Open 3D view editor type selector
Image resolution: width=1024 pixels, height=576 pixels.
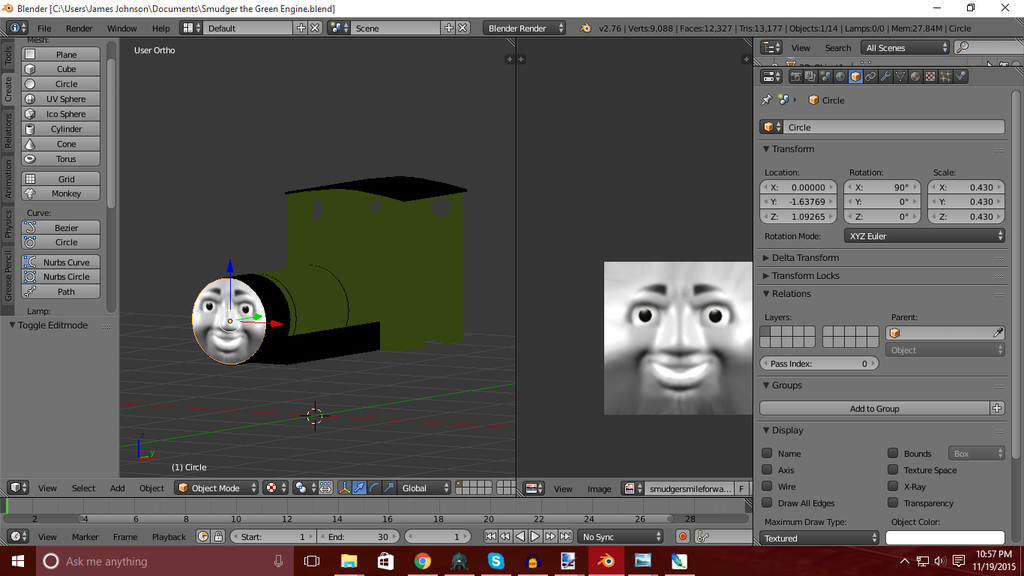pos(18,488)
